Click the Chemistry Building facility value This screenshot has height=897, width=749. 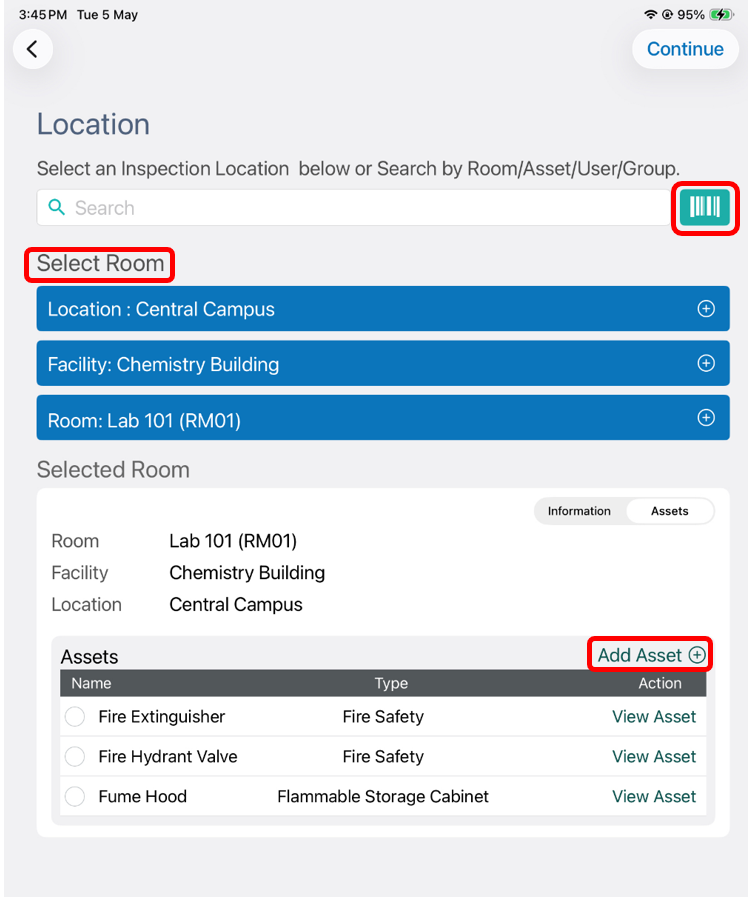[x=247, y=573]
